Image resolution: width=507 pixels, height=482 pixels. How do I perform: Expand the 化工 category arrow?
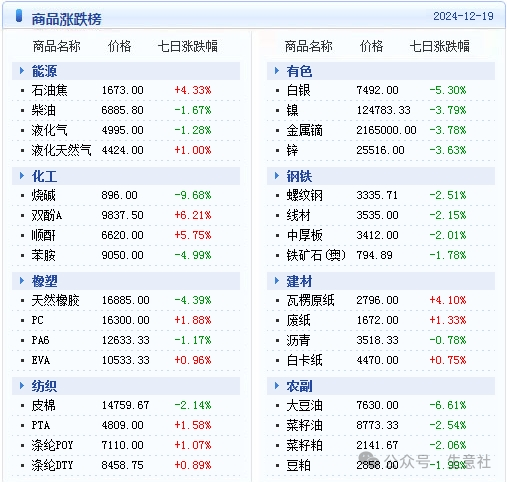(22, 176)
